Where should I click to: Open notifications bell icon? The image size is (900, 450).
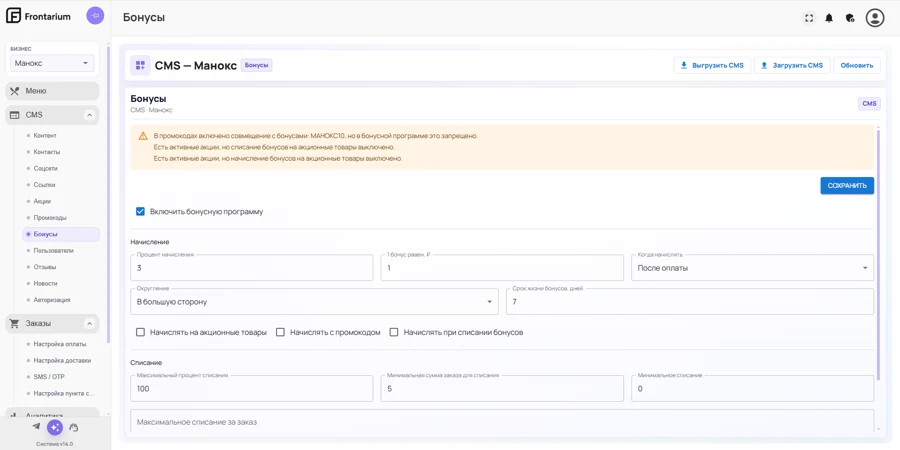coord(829,18)
